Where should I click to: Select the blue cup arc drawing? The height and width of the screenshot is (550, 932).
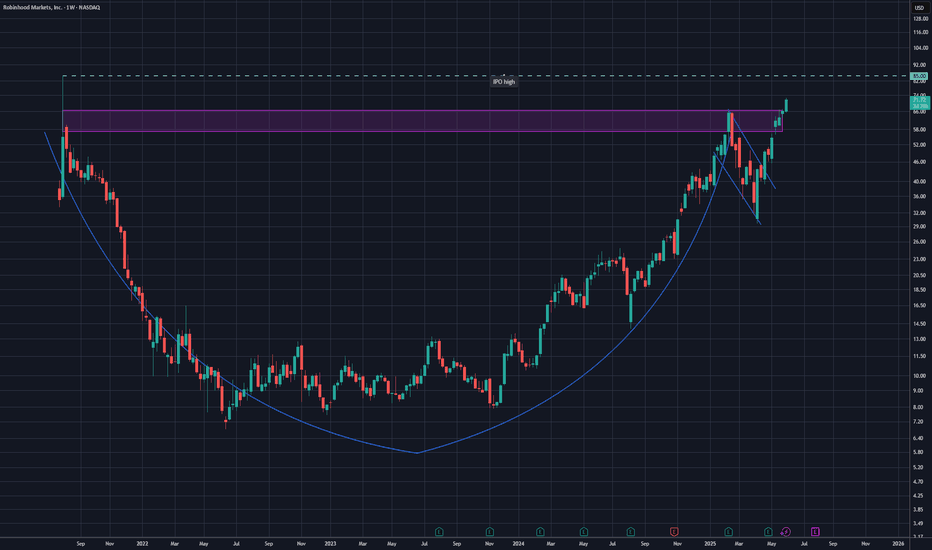coord(417,452)
